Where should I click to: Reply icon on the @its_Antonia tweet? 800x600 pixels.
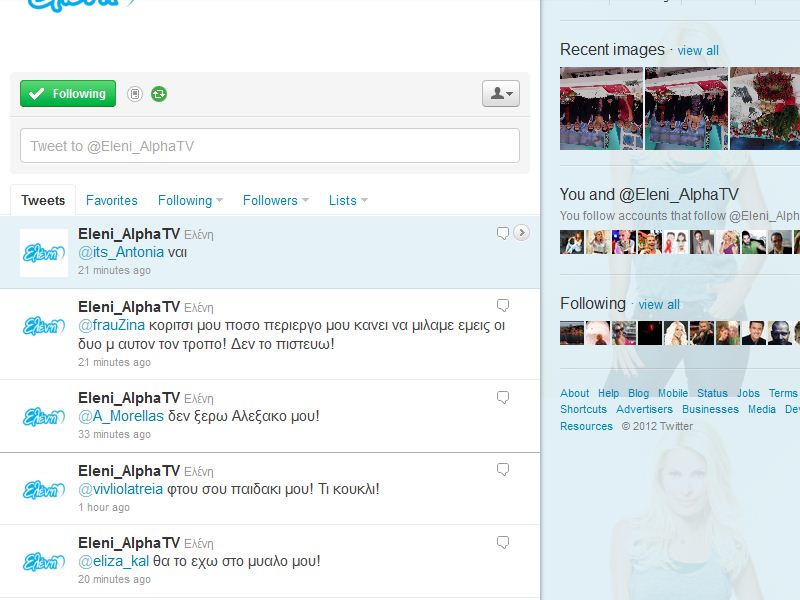[503, 233]
